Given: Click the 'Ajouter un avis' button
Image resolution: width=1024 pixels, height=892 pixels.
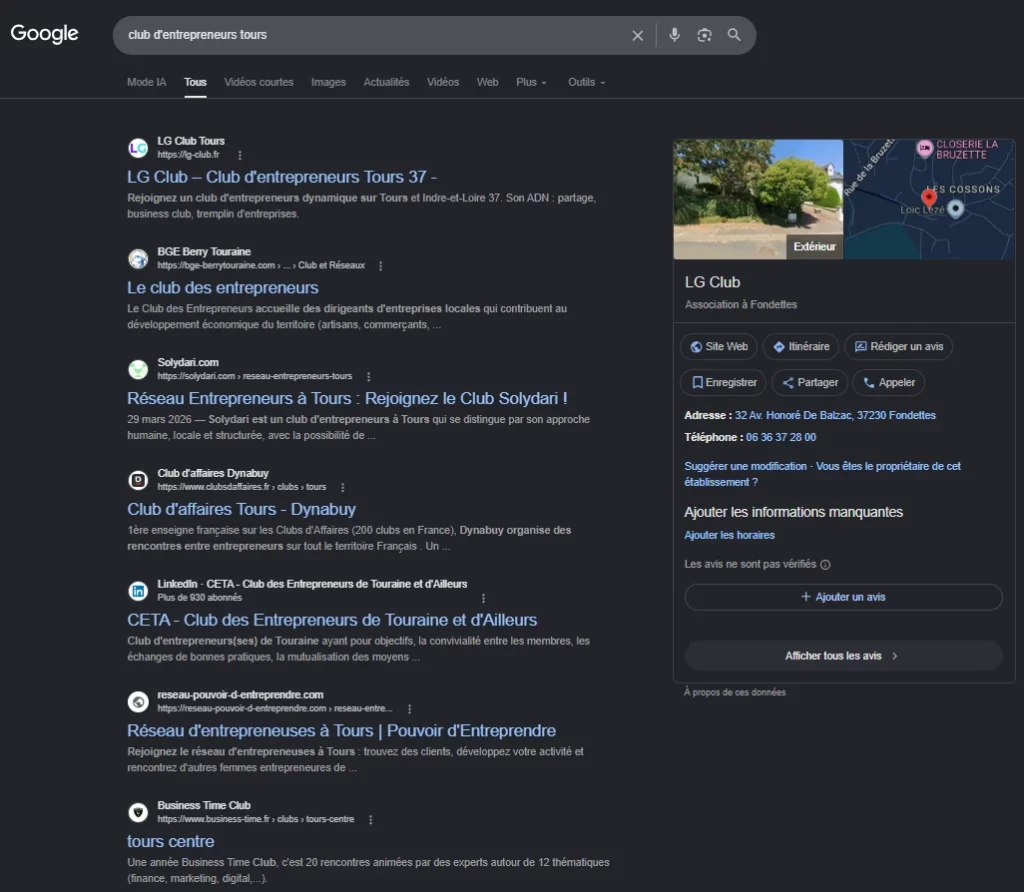Looking at the screenshot, I should (843, 597).
